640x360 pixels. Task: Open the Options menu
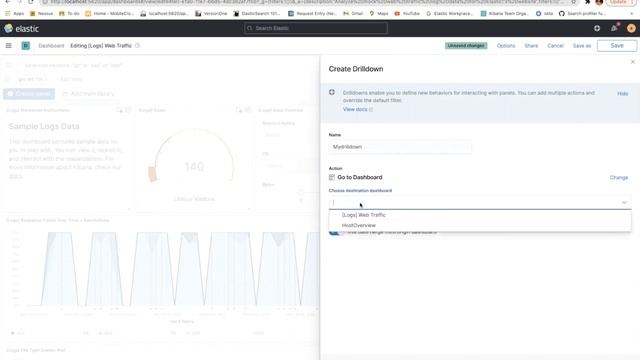click(506, 46)
